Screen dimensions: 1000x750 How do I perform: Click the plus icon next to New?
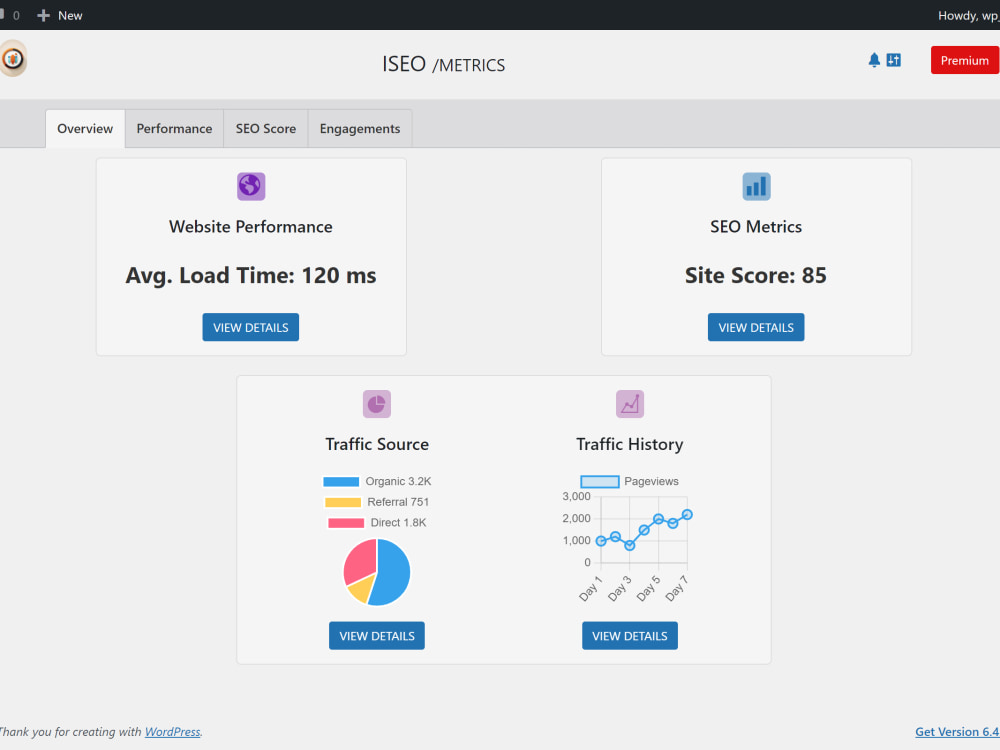pos(43,15)
